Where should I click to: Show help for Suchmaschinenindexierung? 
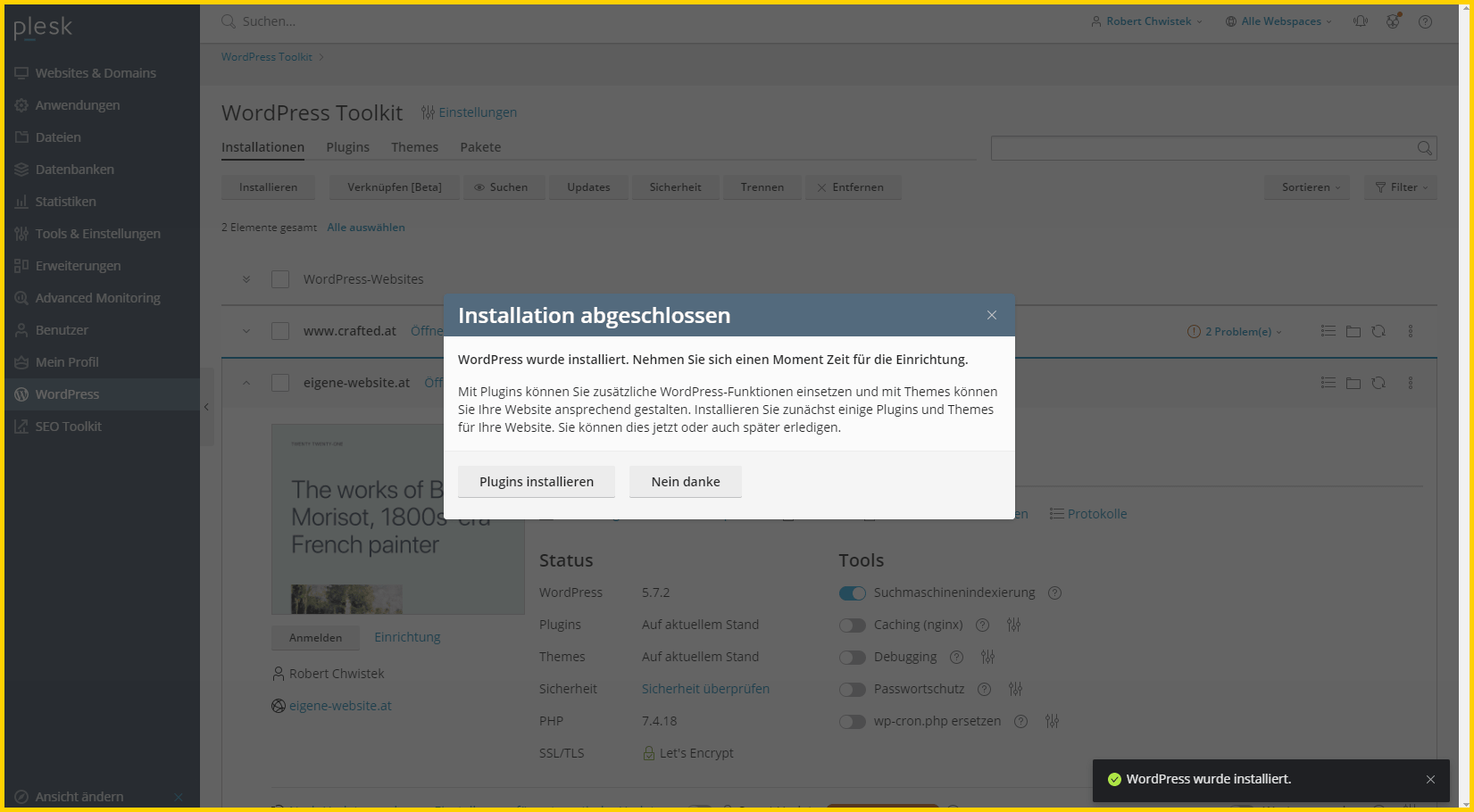1054,592
